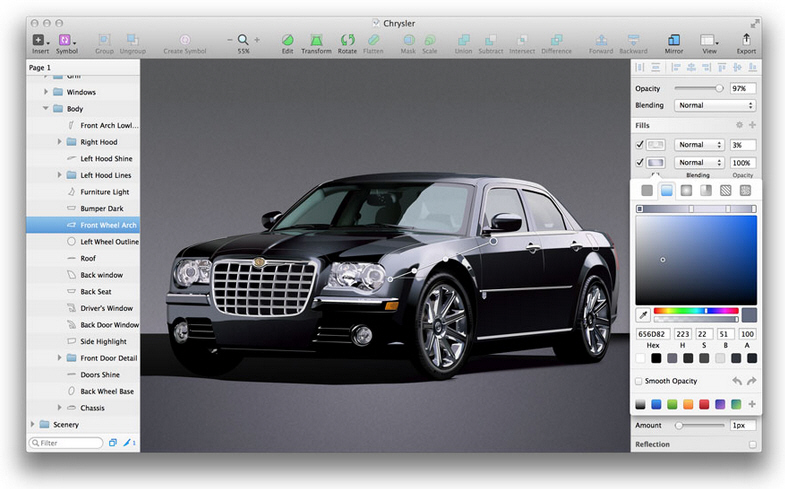This screenshot has height=489, width=785.
Task: Click the Rotate tool icon
Action: pyautogui.click(x=347, y=39)
